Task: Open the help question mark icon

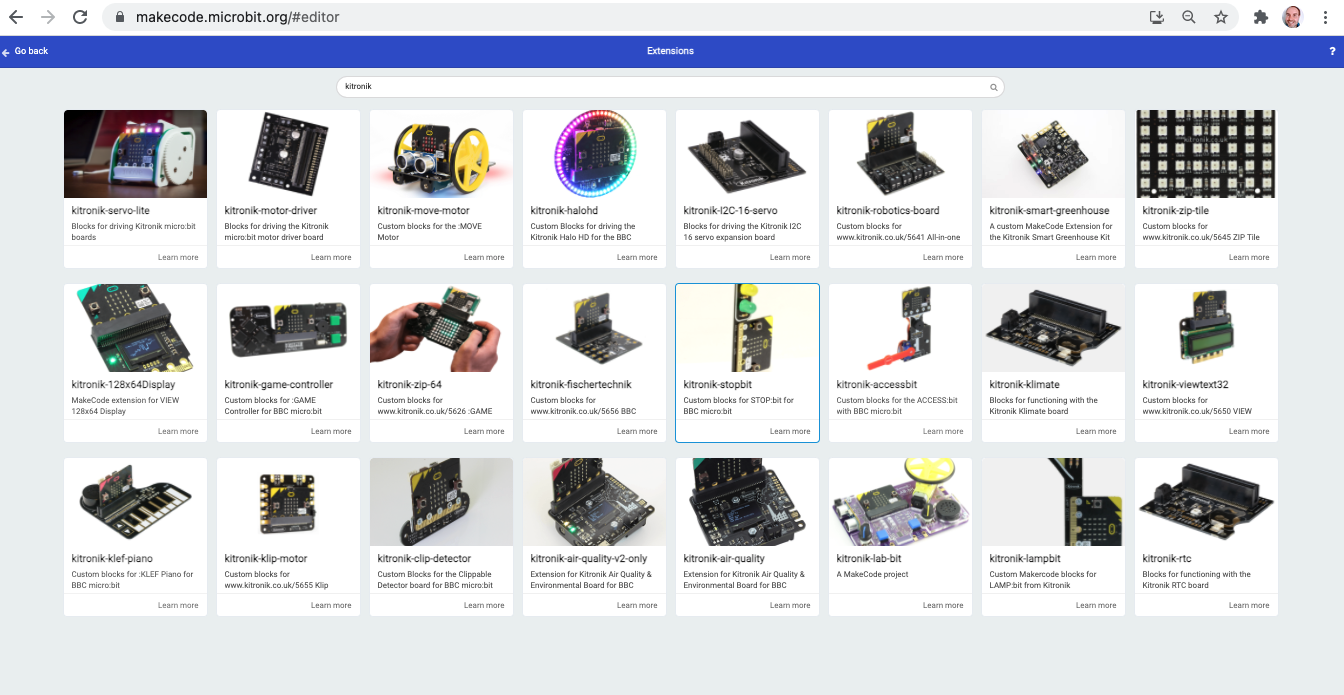Action: pos(1331,50)
